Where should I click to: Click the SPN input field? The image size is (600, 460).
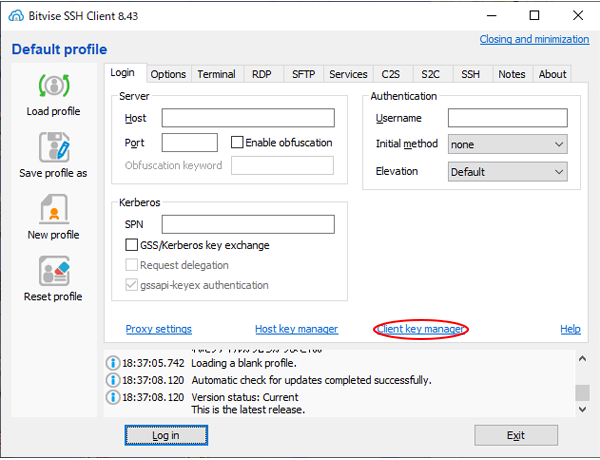coord(248,224)
